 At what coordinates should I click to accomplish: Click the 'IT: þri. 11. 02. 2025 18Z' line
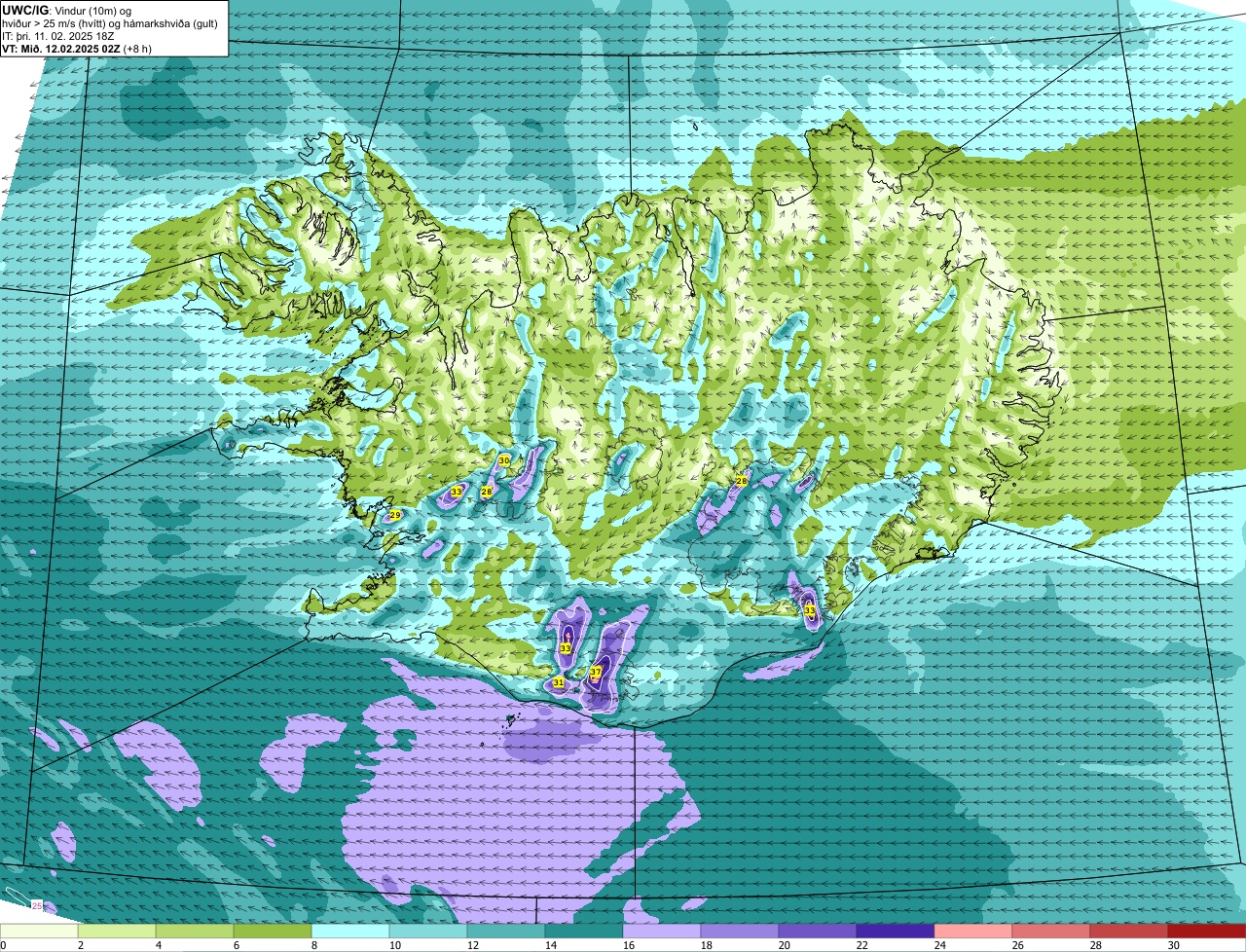pos(59,36)
